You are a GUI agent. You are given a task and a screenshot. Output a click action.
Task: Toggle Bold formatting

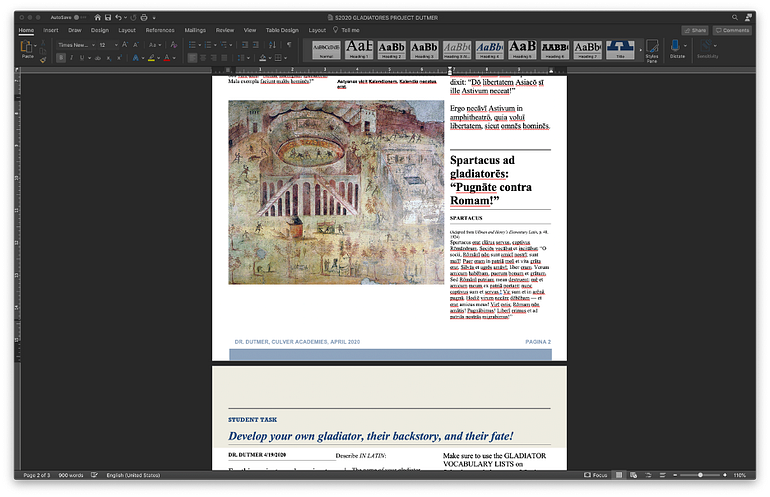pos(61,58)
